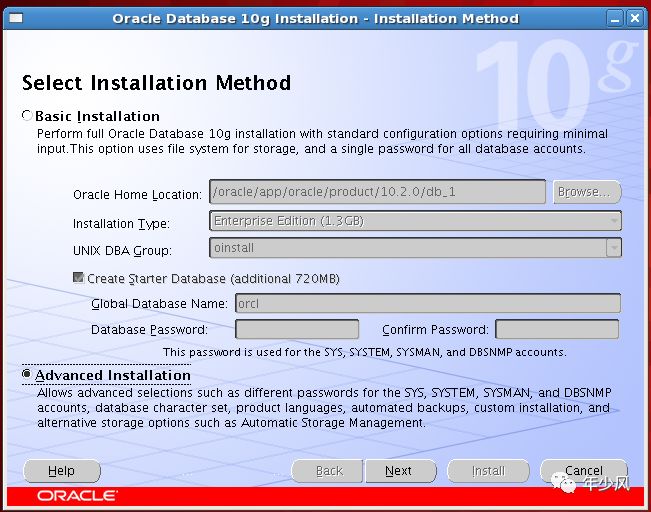This screenshot has height=512, width=651.
Task: Click the Browse button
Action: coord(587,192)
